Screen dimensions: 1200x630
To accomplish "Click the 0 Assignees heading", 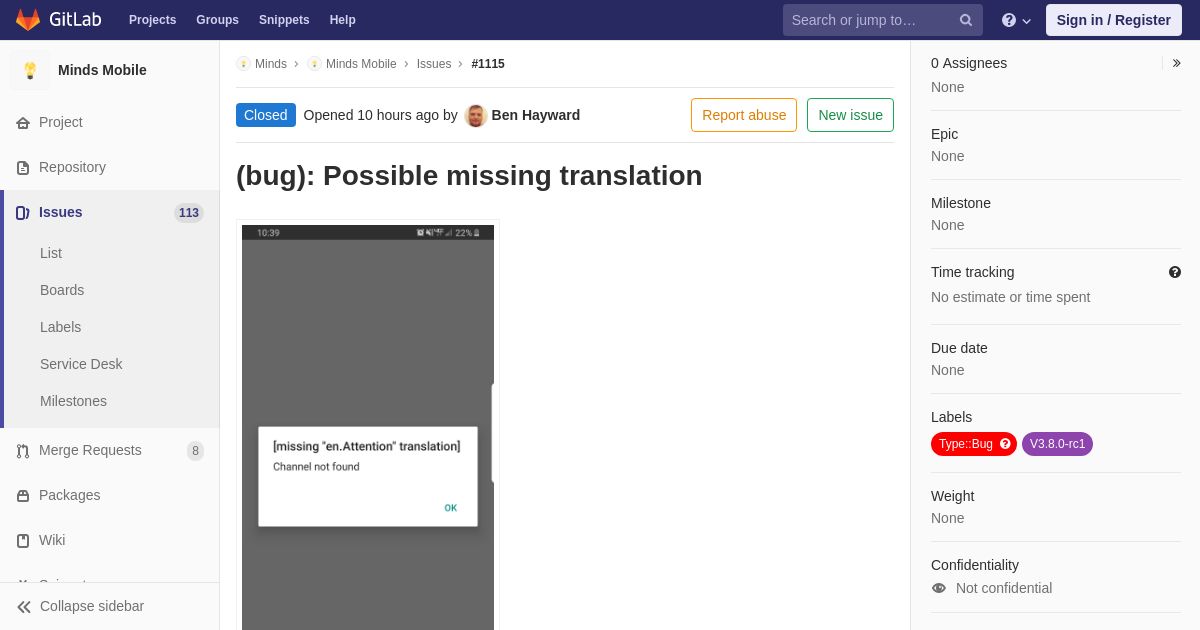I will pyautogui.click(x=969, y=63).
